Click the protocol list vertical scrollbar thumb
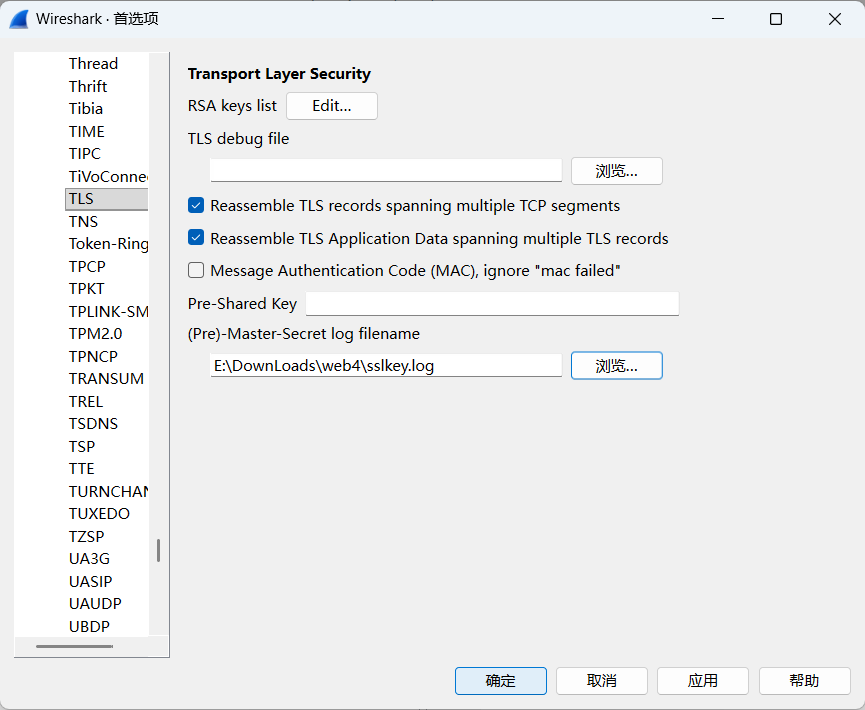This screenshot has height=710, width=865. coord(158,551)
